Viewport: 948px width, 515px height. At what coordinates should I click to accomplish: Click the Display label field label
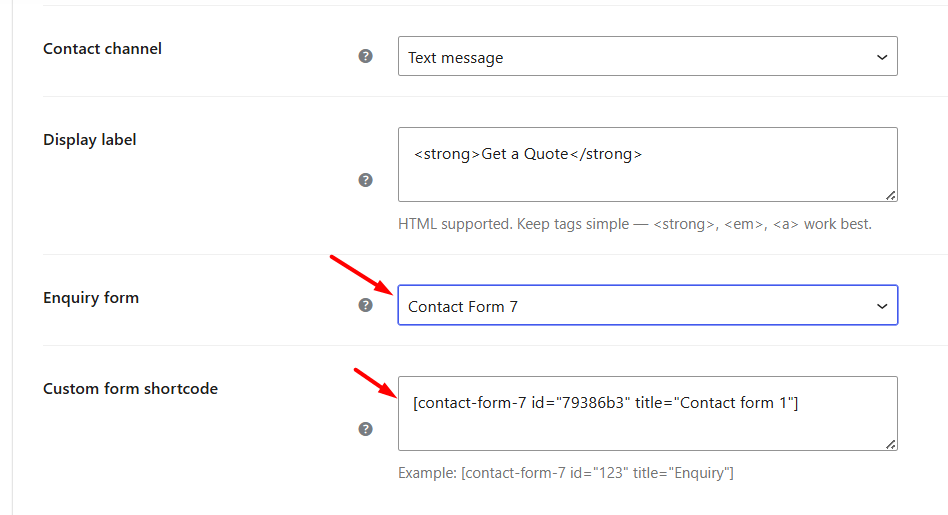click(89, 140)
